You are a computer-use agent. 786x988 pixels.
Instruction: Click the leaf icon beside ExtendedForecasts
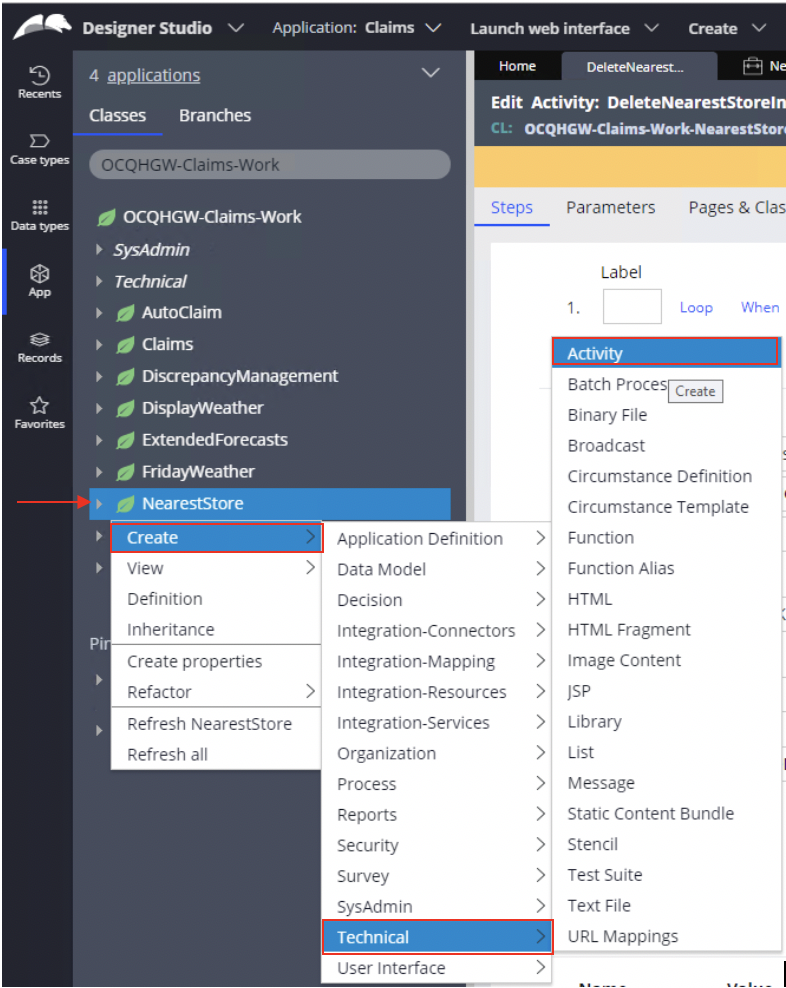point(125,440)
